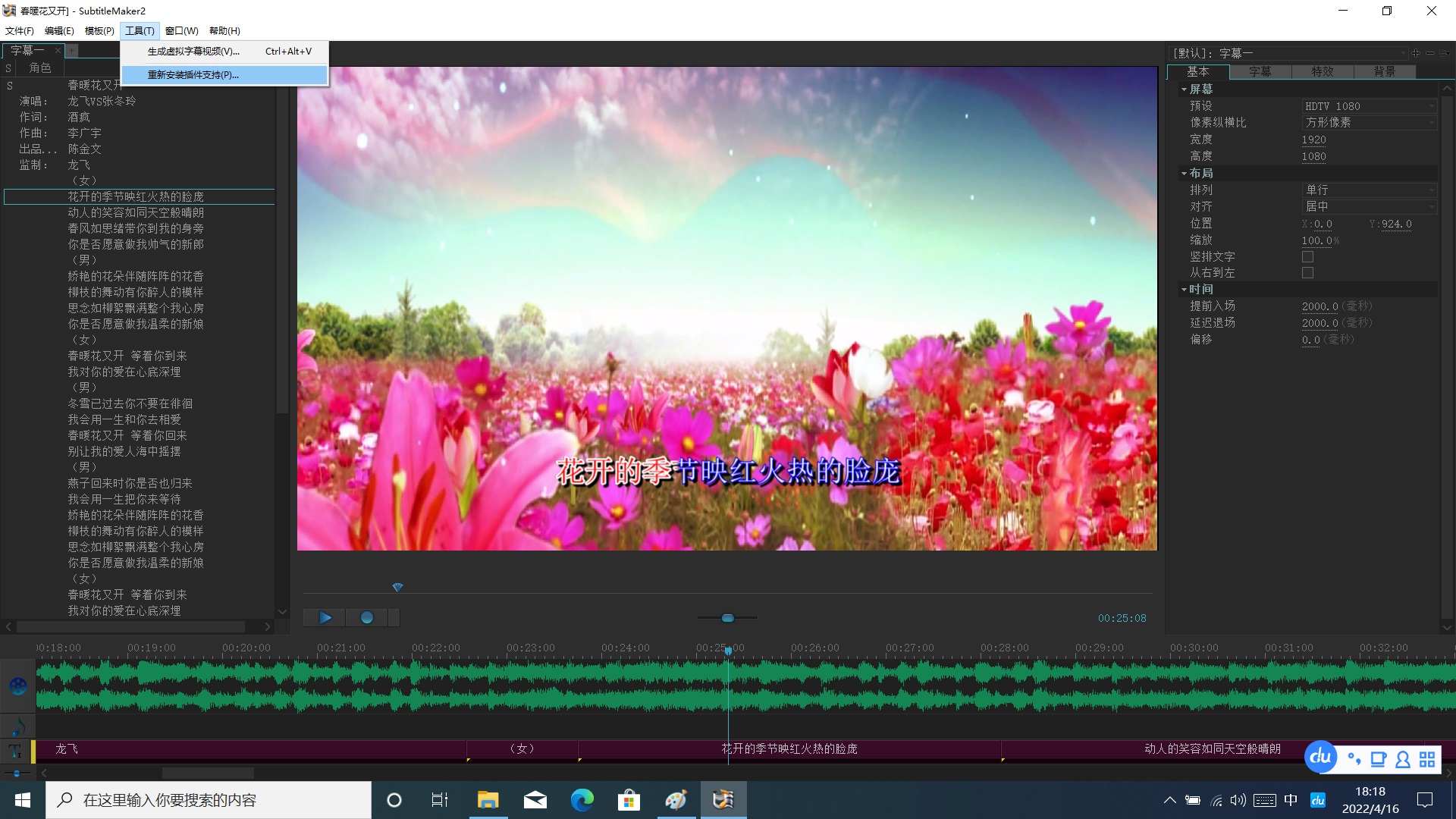Open network Wi-Fi settings in tray
The height and width of the screenshot is (819, 1456).
pyautogui.click(x=1216, y=800)
